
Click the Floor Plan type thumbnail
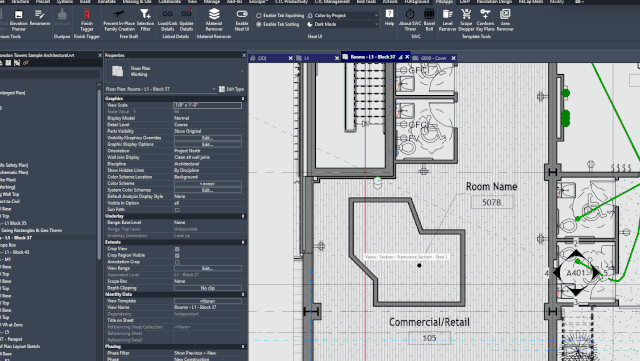[118, 71]
